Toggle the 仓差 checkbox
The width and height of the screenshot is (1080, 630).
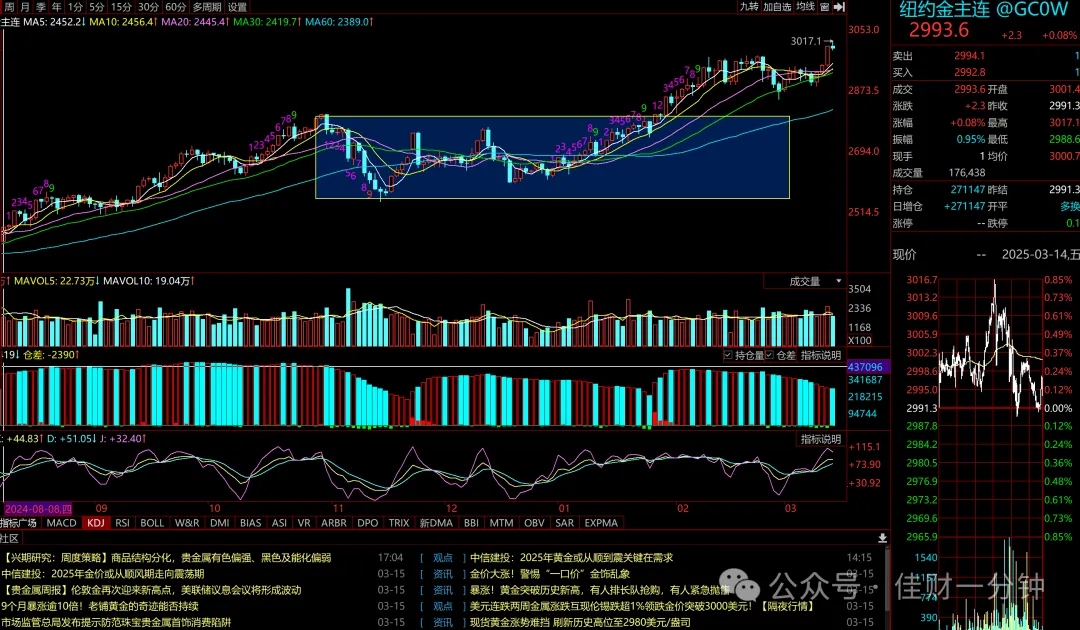(x=769, y=355)
